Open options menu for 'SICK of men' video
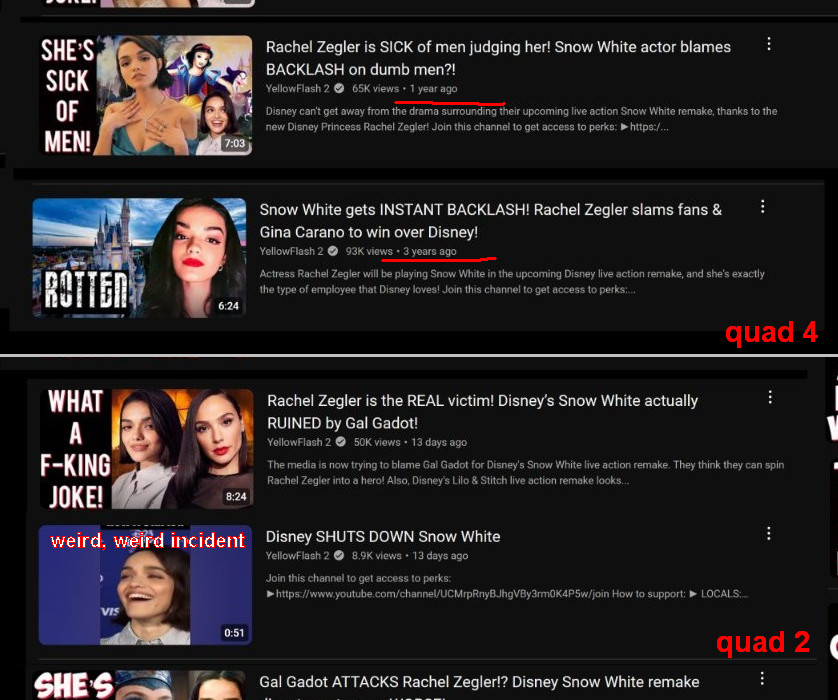 click(769, 44)
